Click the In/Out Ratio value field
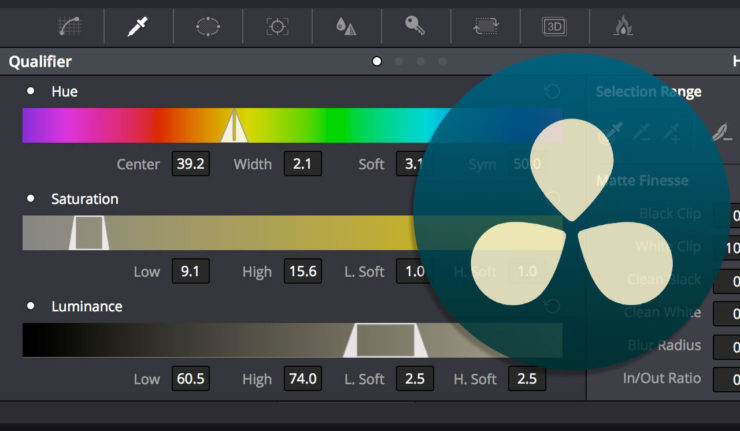Image resolution: width=740 pixels, height=431 pixels. click(x=727, y=379)
